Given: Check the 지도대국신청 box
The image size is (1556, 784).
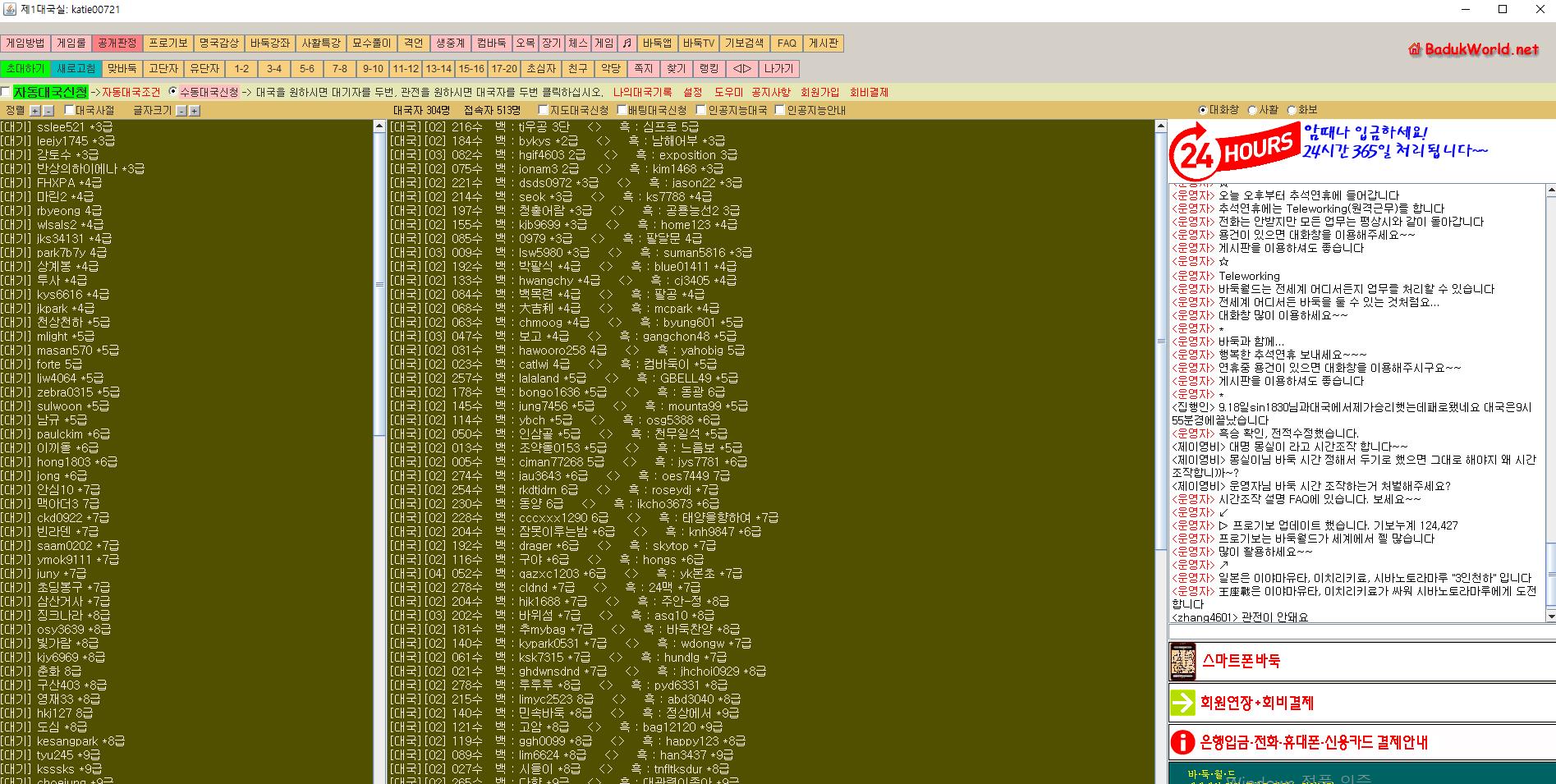Looking at the screenshot, I should click(543, 110).
